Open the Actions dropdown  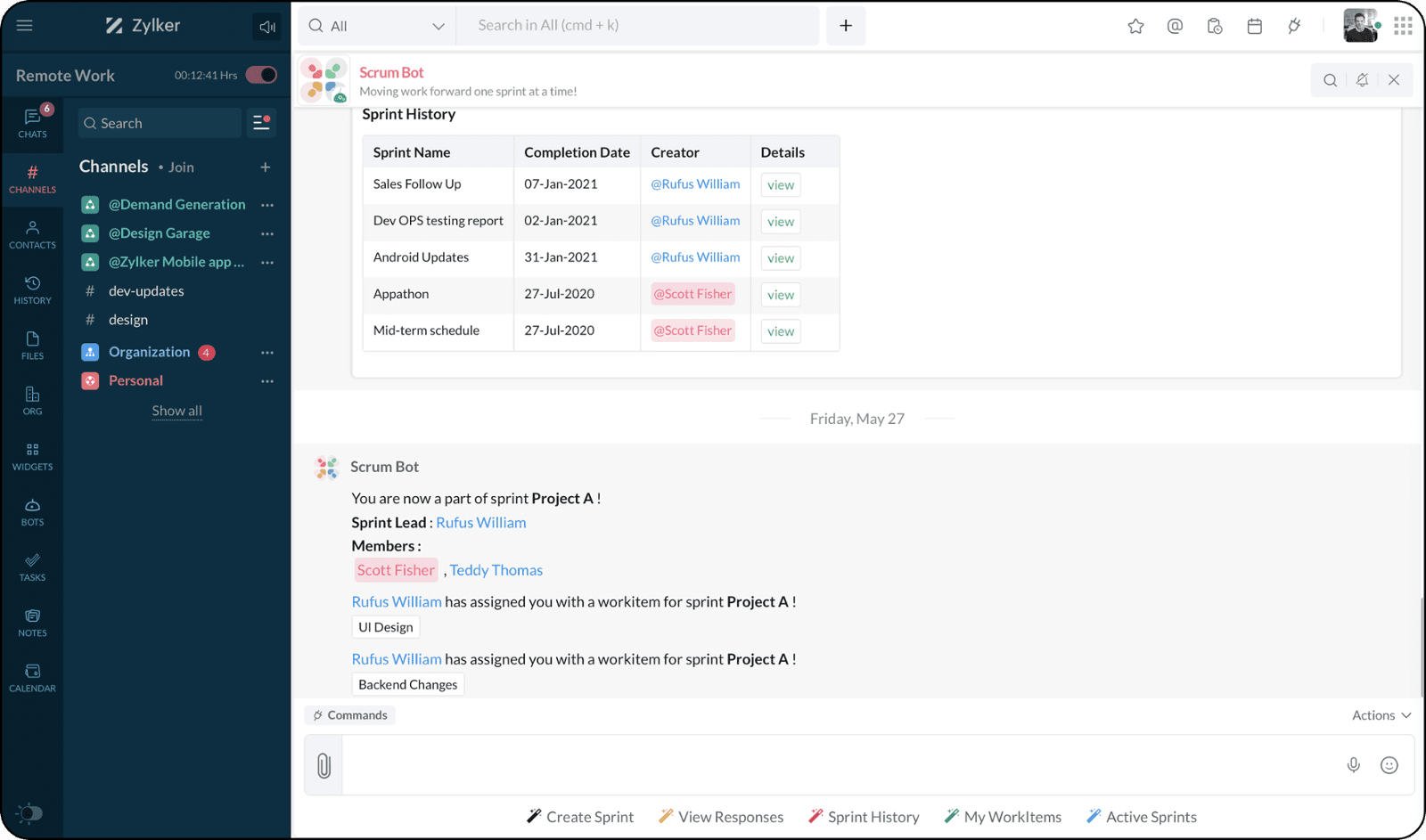pyautogui.click(x=1381, y=715)
